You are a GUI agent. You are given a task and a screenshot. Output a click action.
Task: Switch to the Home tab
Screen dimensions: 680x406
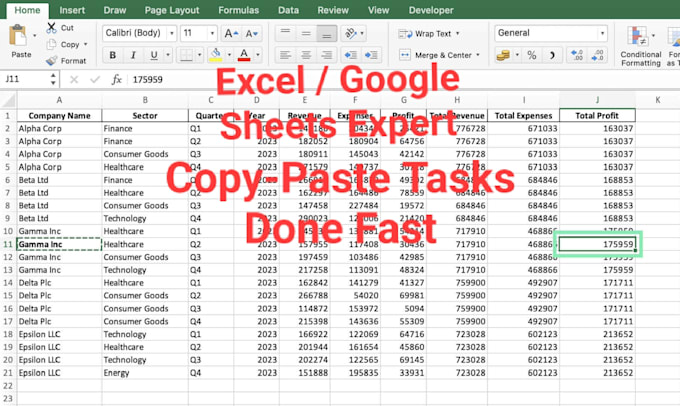coord(27,10)
